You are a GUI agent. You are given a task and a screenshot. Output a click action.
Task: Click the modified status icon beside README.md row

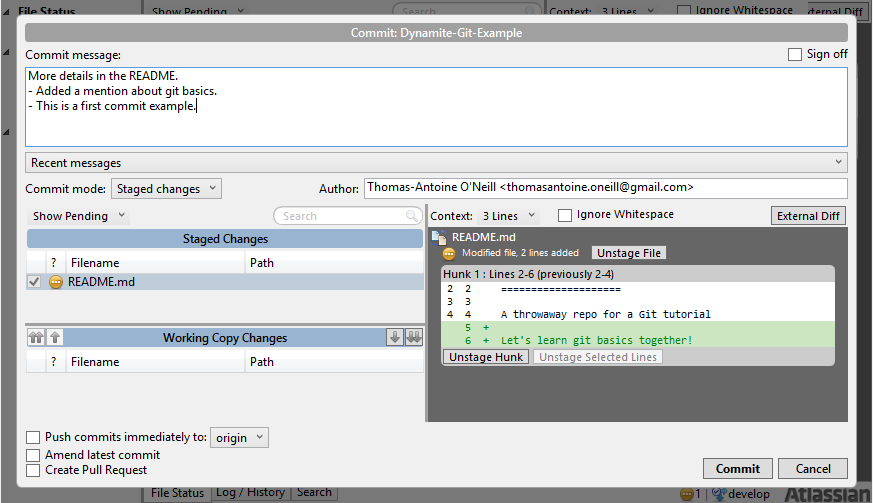[56, 282]
